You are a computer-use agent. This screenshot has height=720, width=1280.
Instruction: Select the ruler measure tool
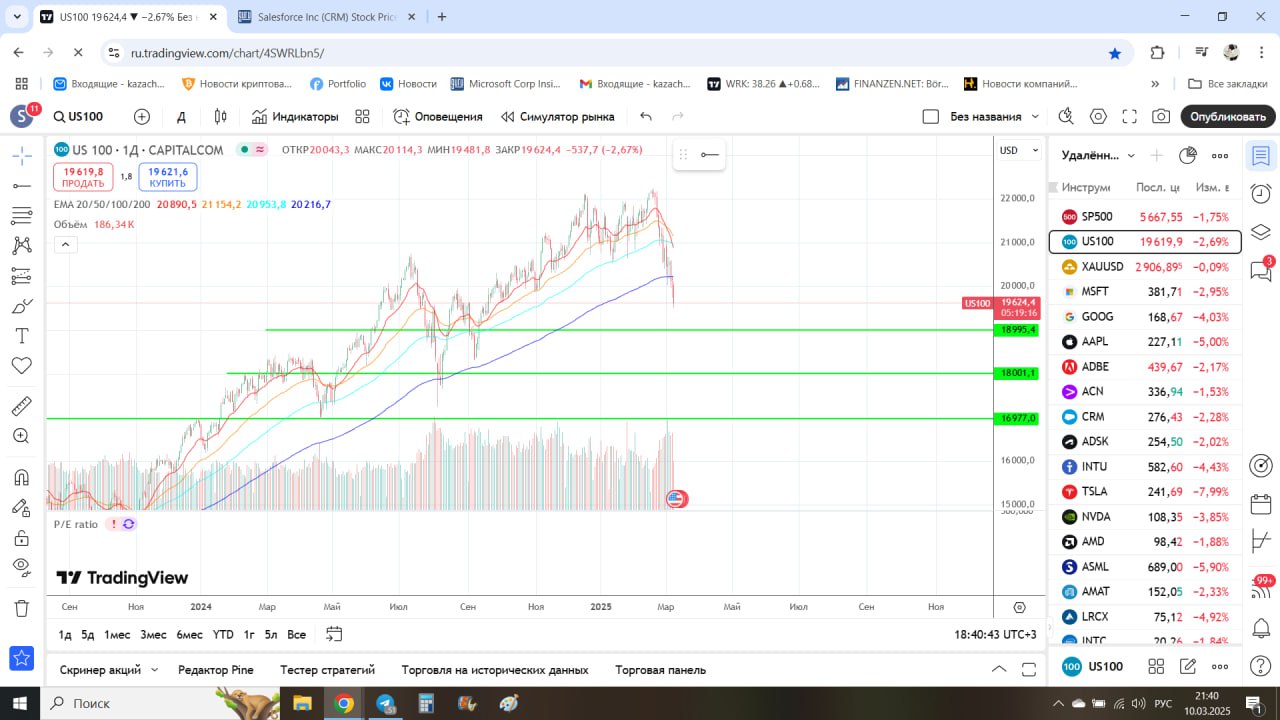pyautogui.click(x=21, y=406)
